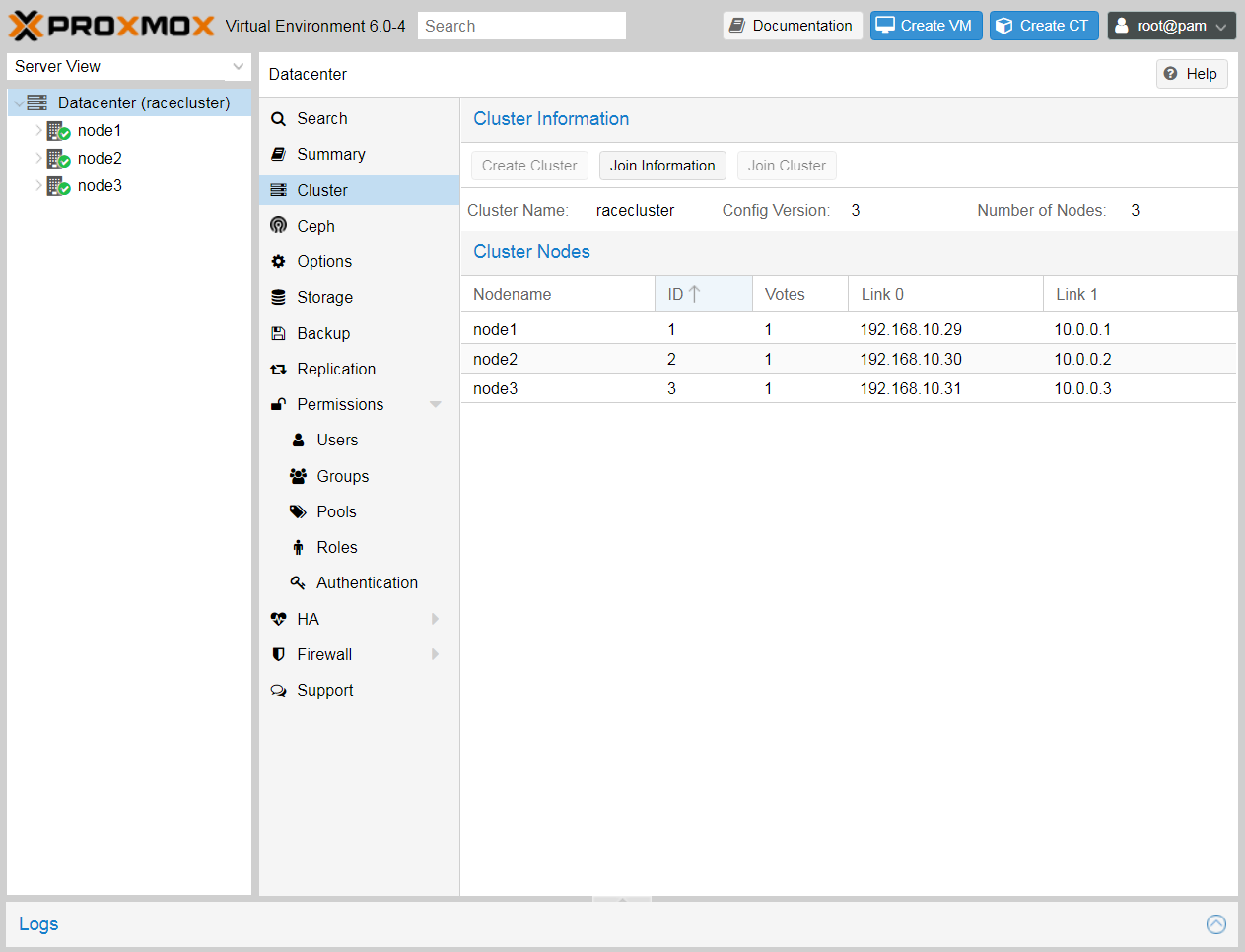Open the Storage menu item

[x=360, y=297]
